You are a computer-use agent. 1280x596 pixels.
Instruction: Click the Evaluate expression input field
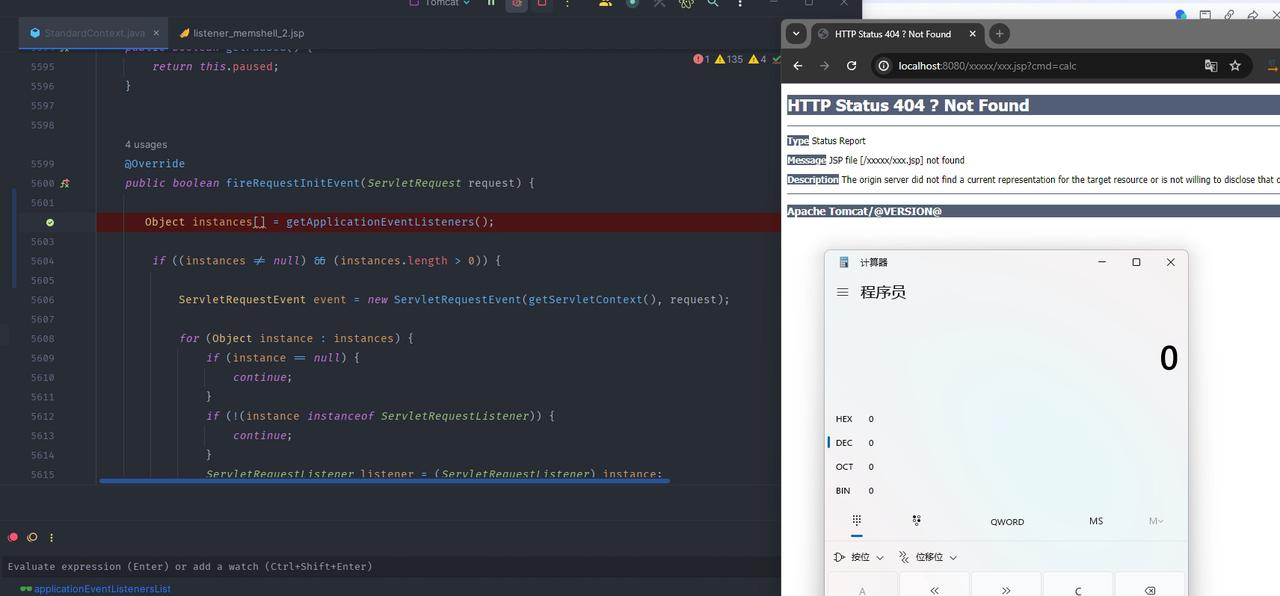(x=390, y=566)
